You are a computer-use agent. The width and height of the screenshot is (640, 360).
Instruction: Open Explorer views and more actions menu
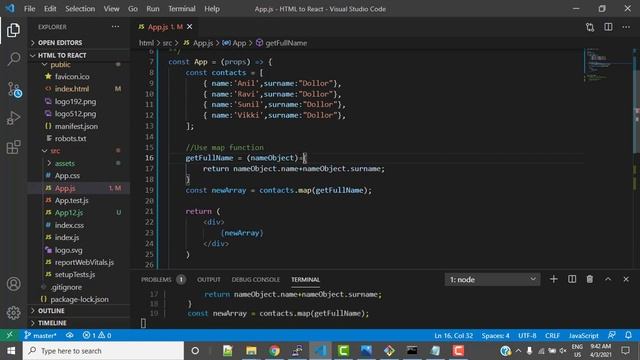click(116, 27)
